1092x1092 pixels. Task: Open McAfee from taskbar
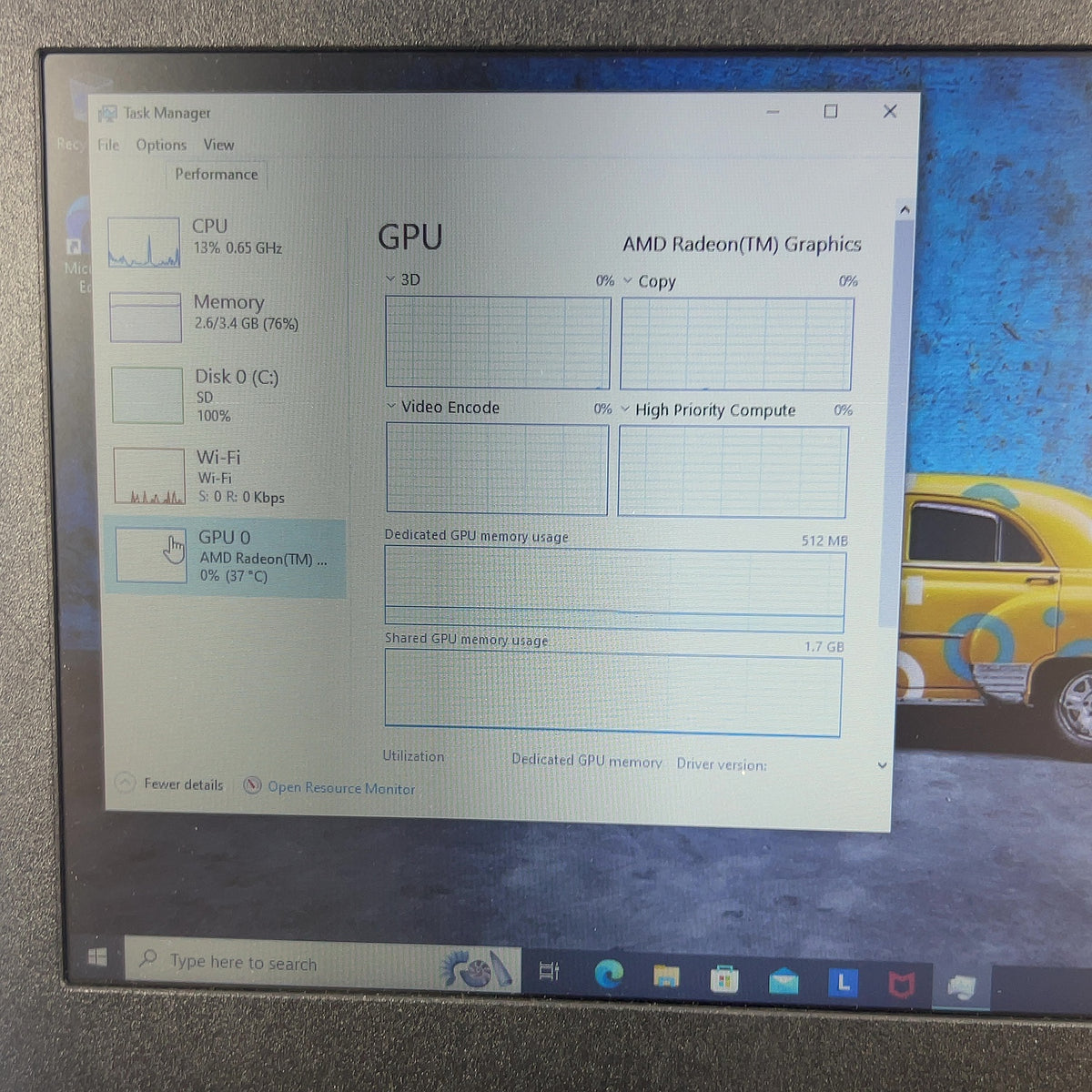(x=901, y=984)
